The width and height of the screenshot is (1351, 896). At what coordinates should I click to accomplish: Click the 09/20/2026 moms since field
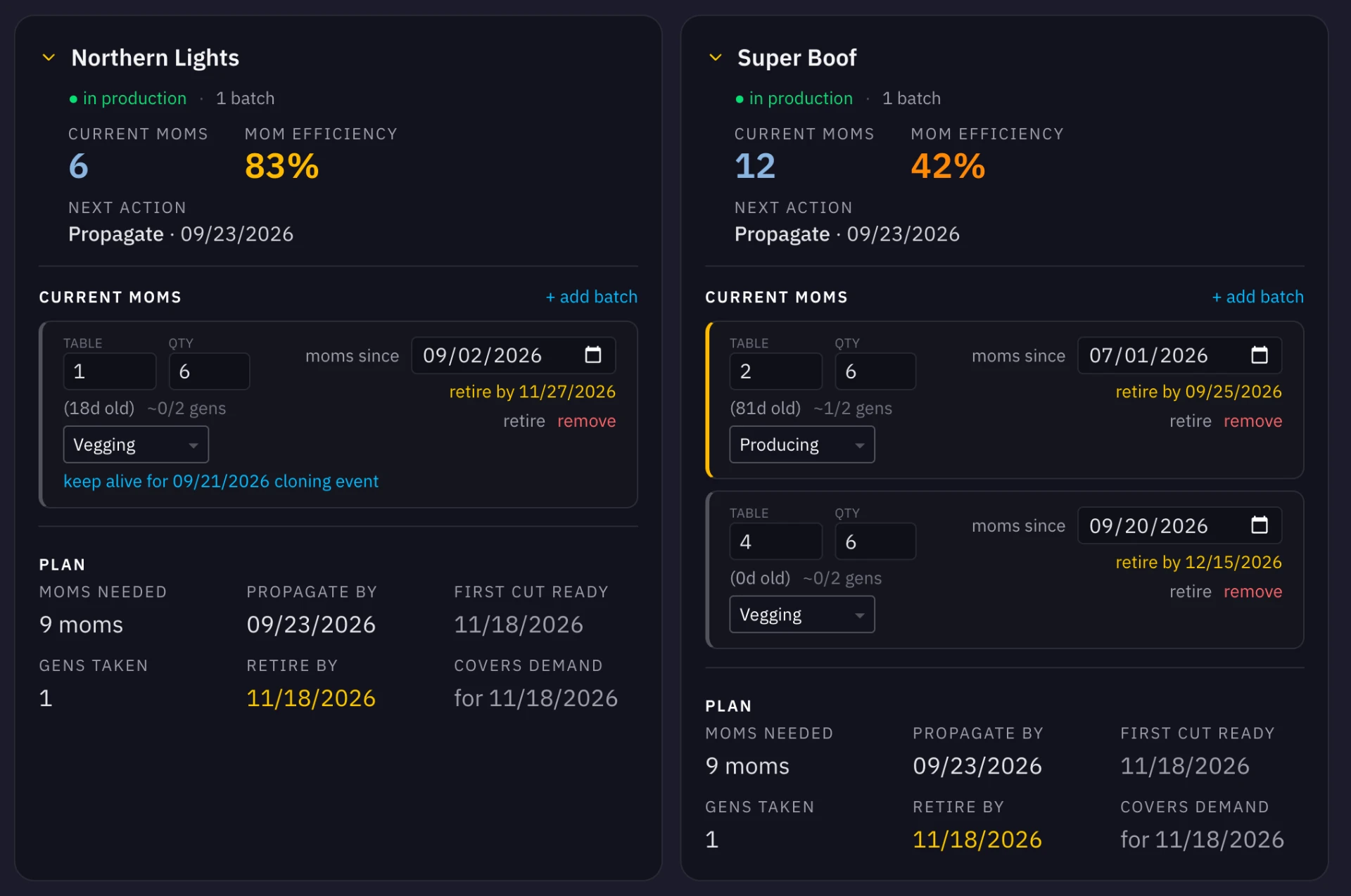(x=1180, y=525)
